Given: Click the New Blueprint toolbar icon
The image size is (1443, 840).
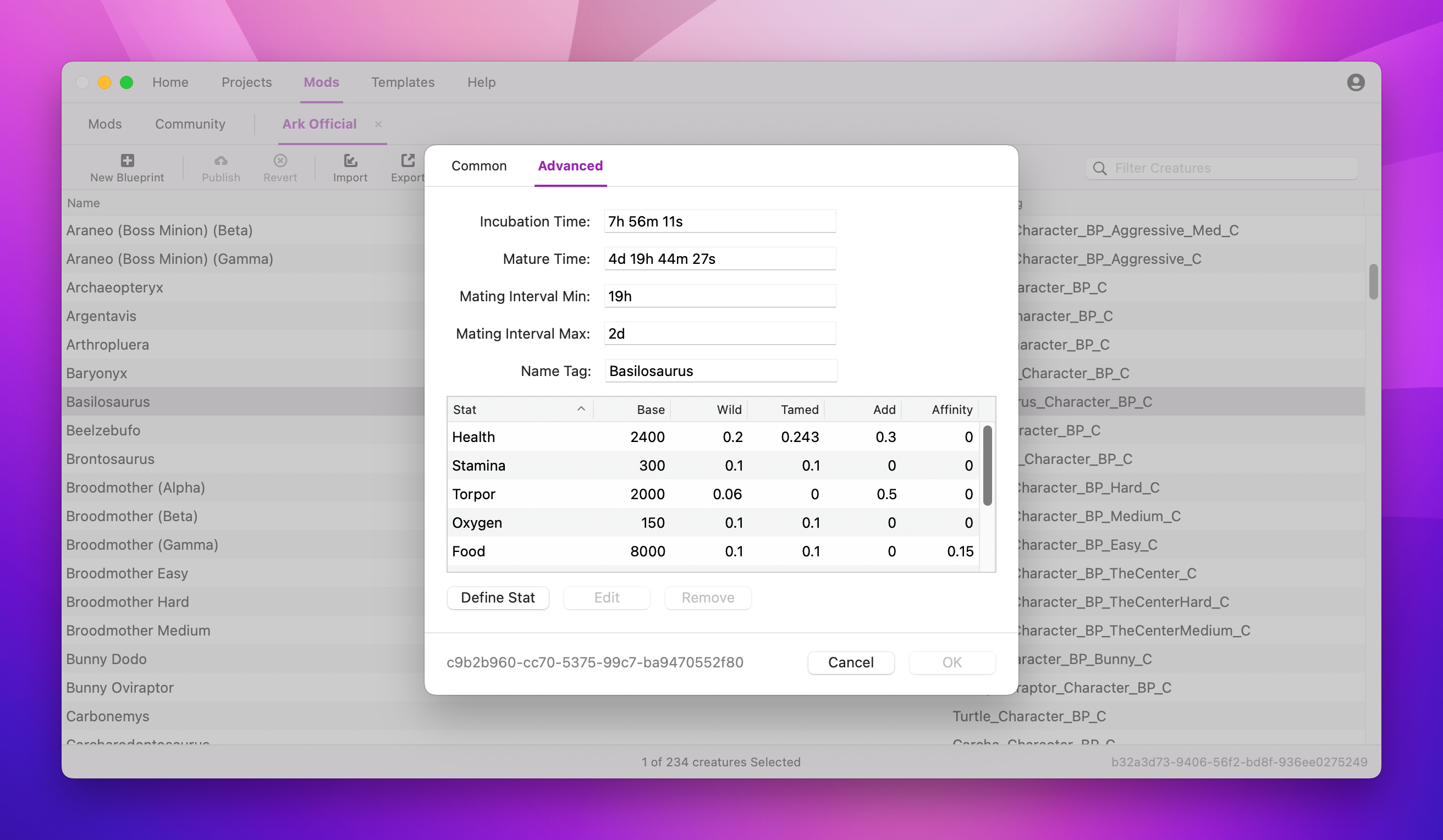Looking at the screenshot, I should 127,161.
